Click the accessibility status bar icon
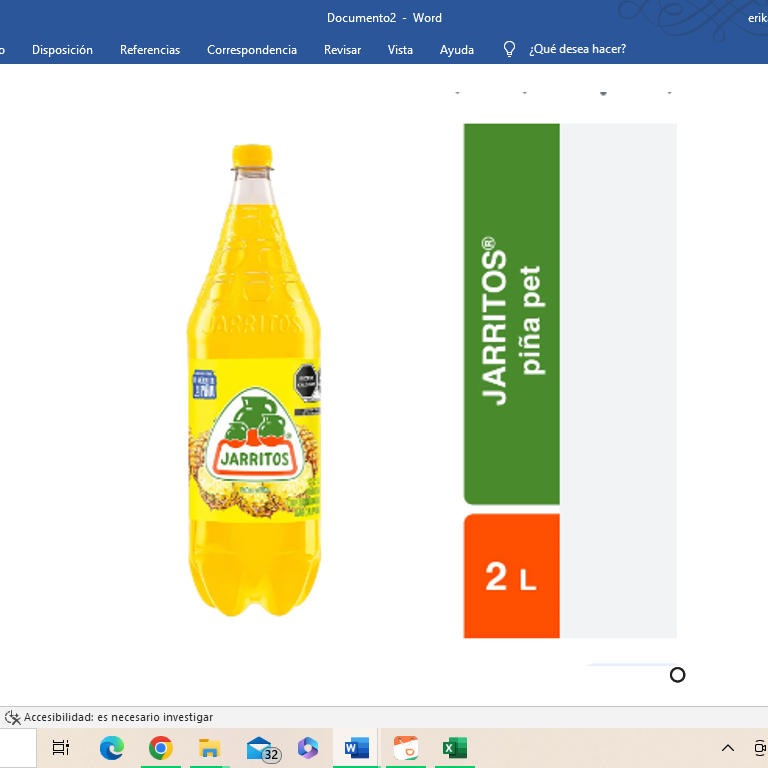 (x=12, y=718)
